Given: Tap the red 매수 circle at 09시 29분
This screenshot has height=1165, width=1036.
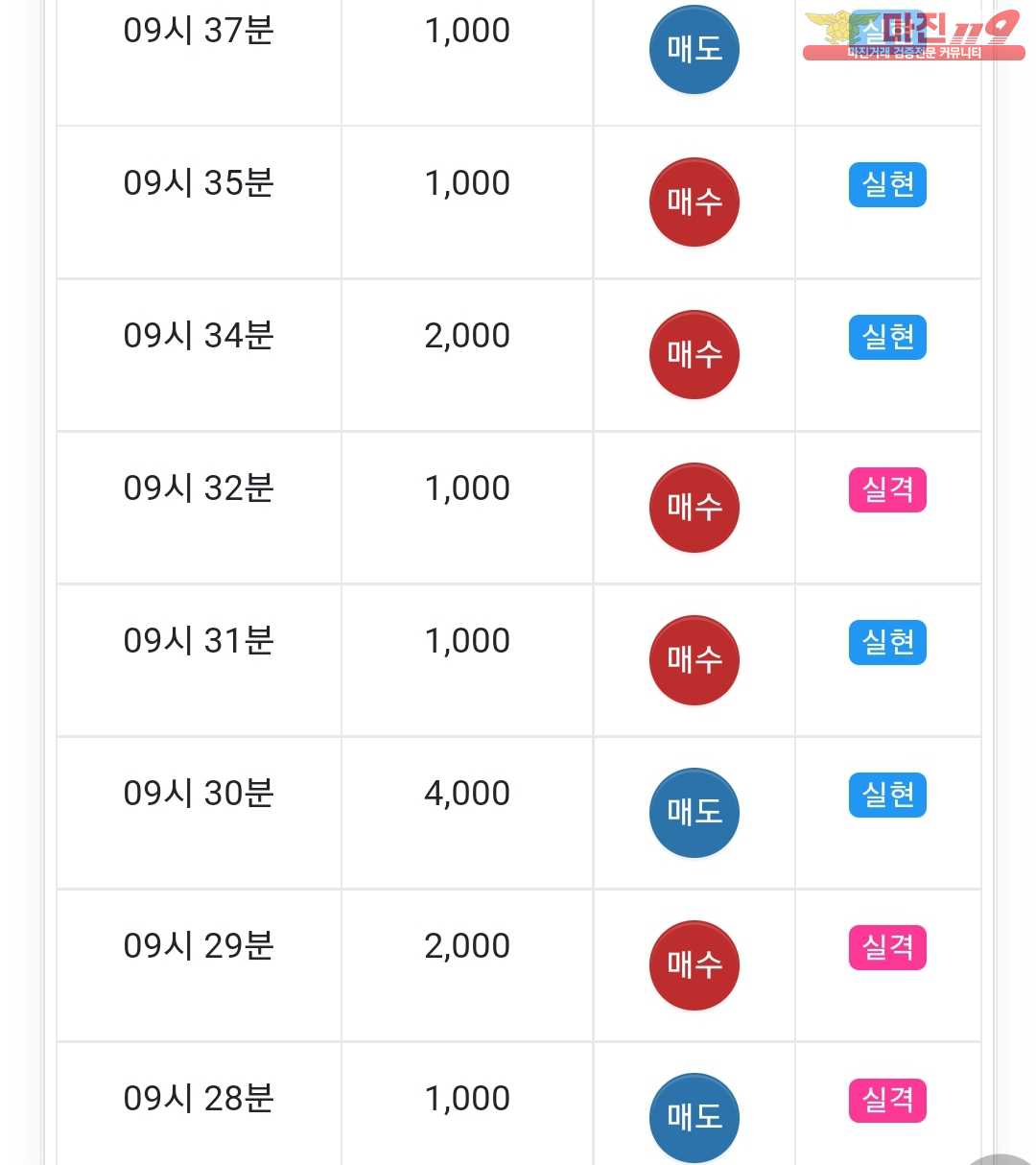Looking at the screenshot, I should [x=695, y=964].
